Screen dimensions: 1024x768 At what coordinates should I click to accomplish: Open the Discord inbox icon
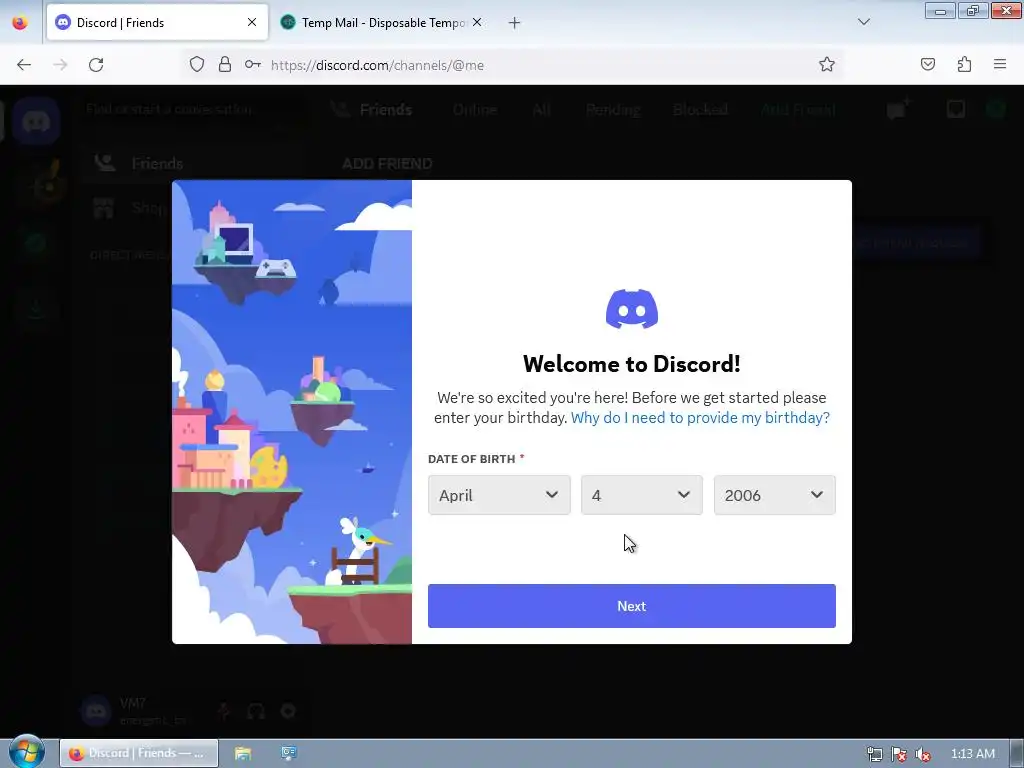tap(956, 109)
